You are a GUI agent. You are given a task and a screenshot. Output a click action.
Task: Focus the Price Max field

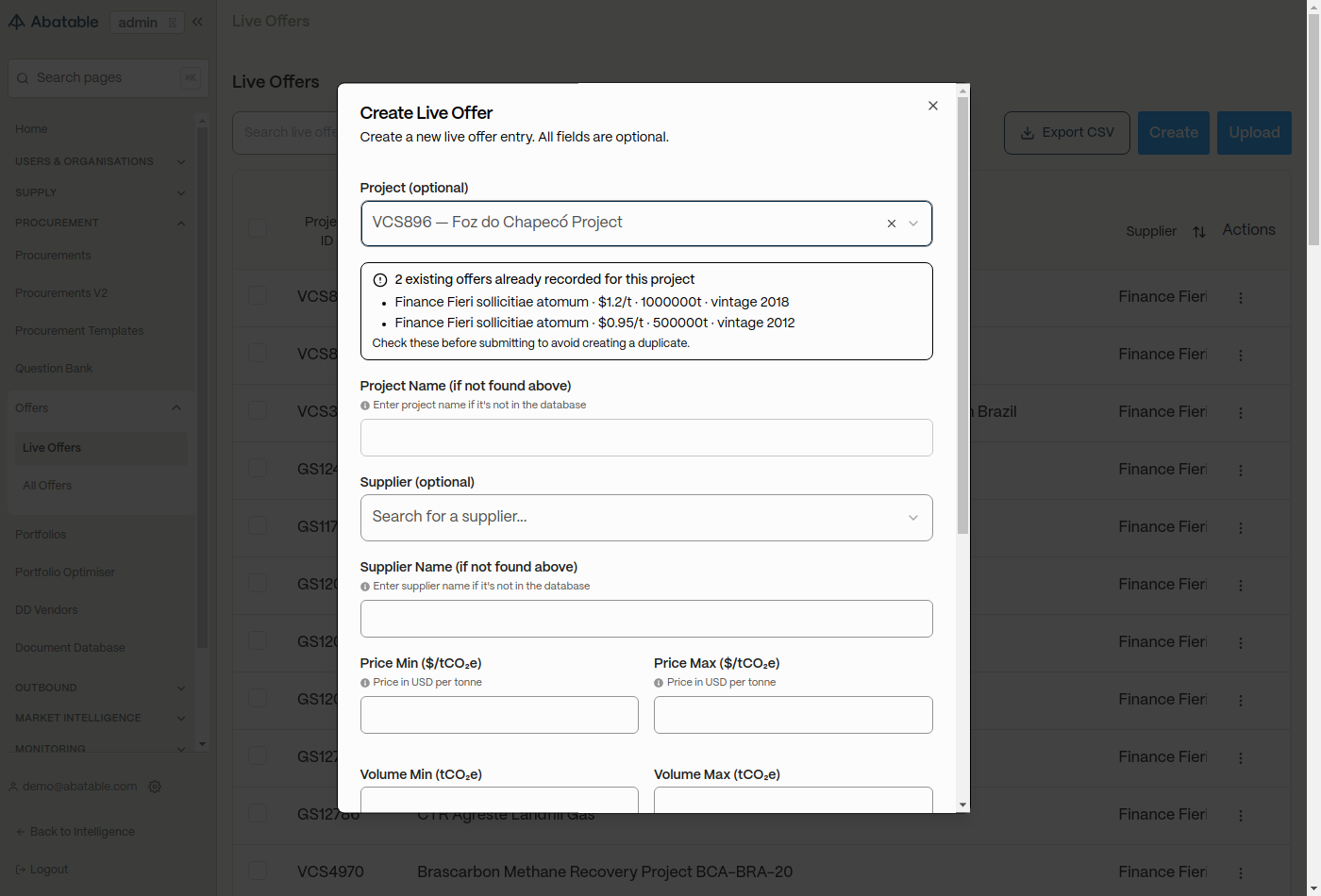[794, 715]
